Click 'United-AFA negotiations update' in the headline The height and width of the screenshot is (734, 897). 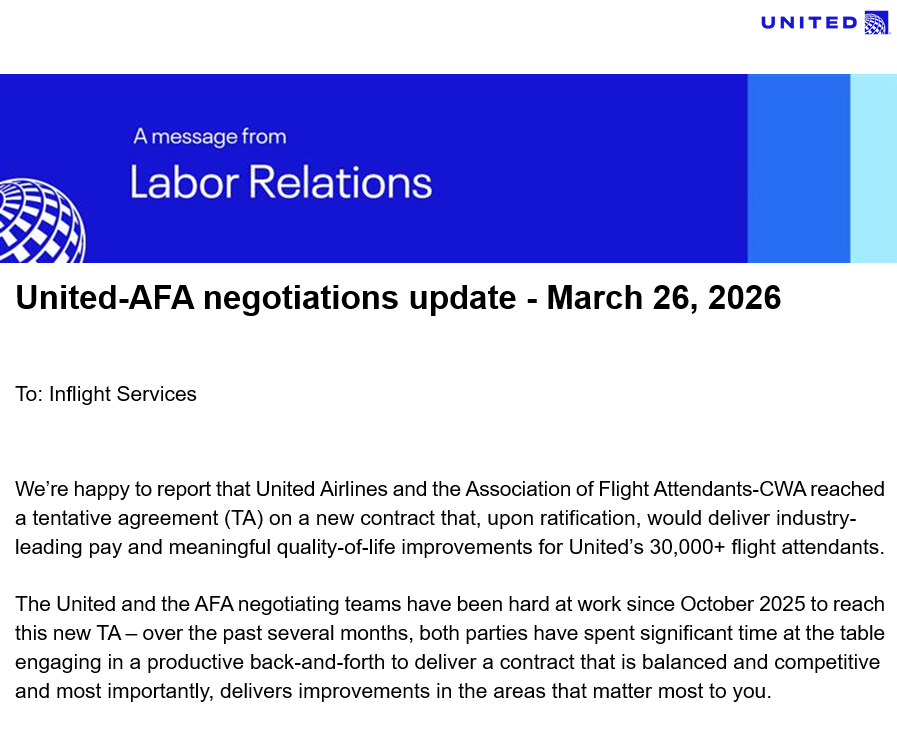point(266,297)
